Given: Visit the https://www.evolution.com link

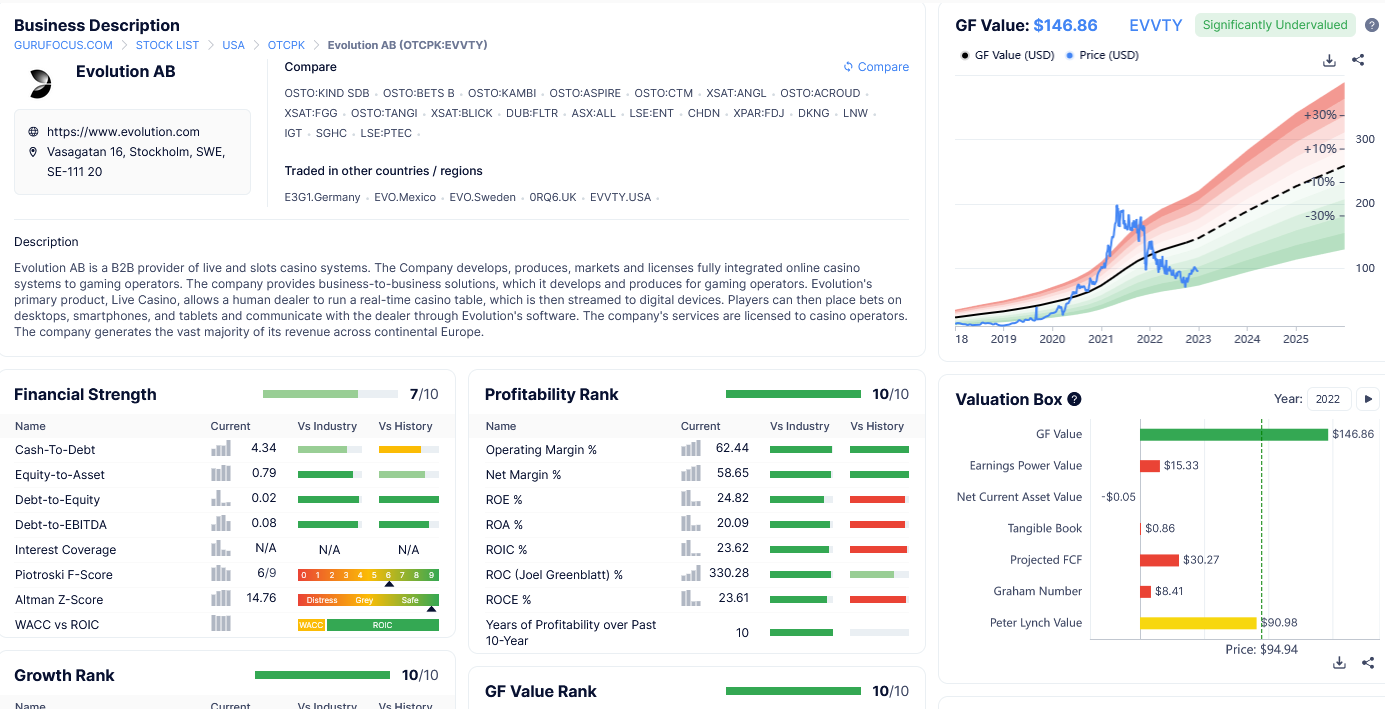Looking at the screenshot, I should click(123, 132).
